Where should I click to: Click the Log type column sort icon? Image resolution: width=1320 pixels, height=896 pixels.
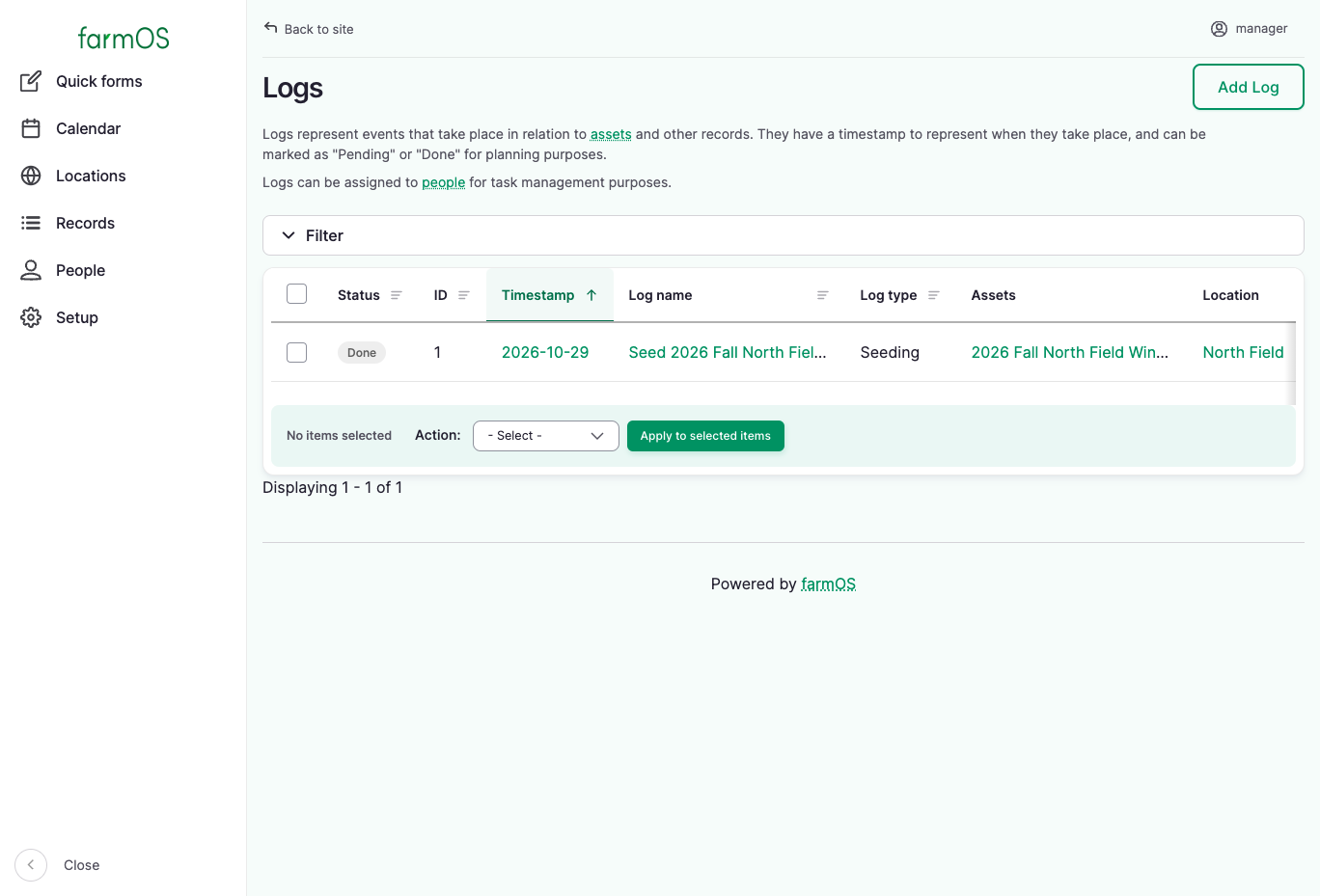[933, 295]
